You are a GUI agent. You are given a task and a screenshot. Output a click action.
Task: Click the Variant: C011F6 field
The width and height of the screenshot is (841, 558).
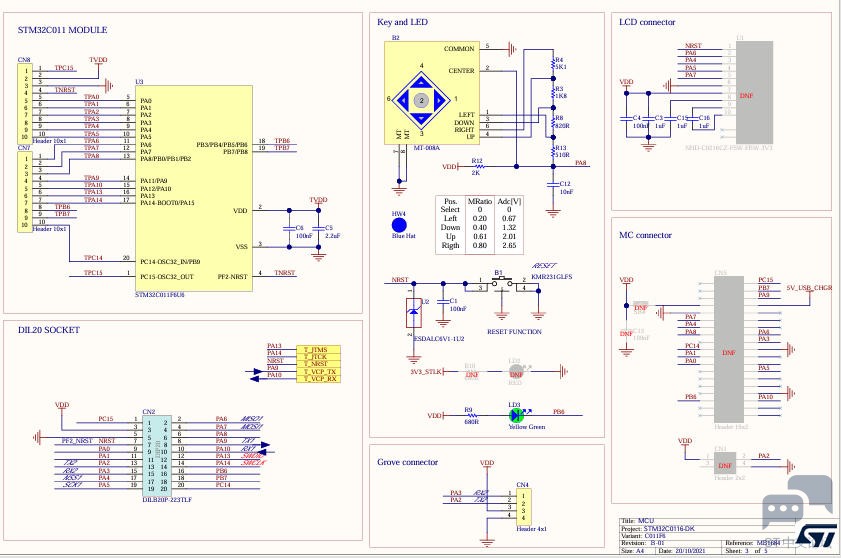point(643,535)
